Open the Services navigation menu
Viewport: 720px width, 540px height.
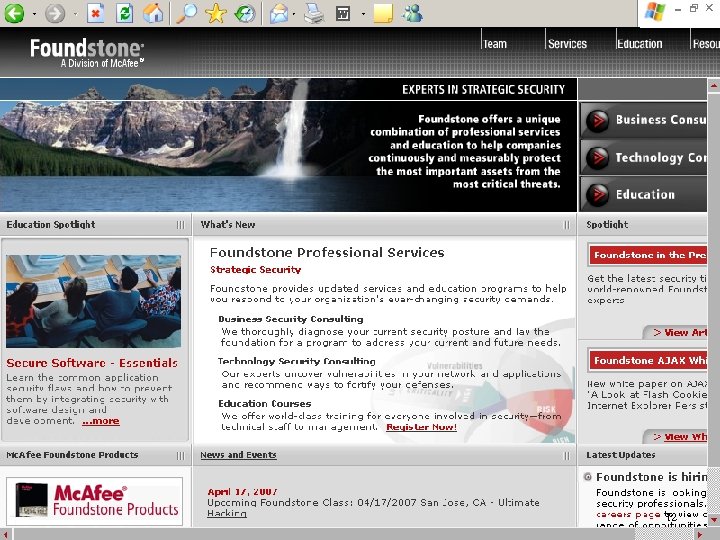(567, 44)
